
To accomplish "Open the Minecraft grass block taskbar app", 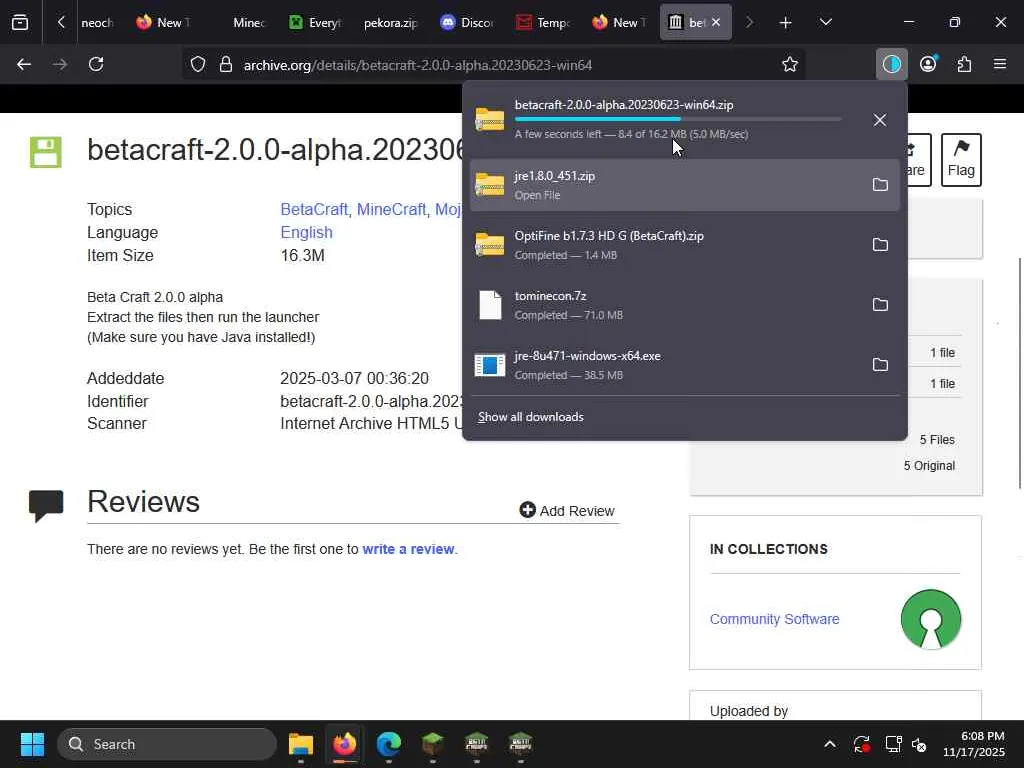I will pos(432,744).
